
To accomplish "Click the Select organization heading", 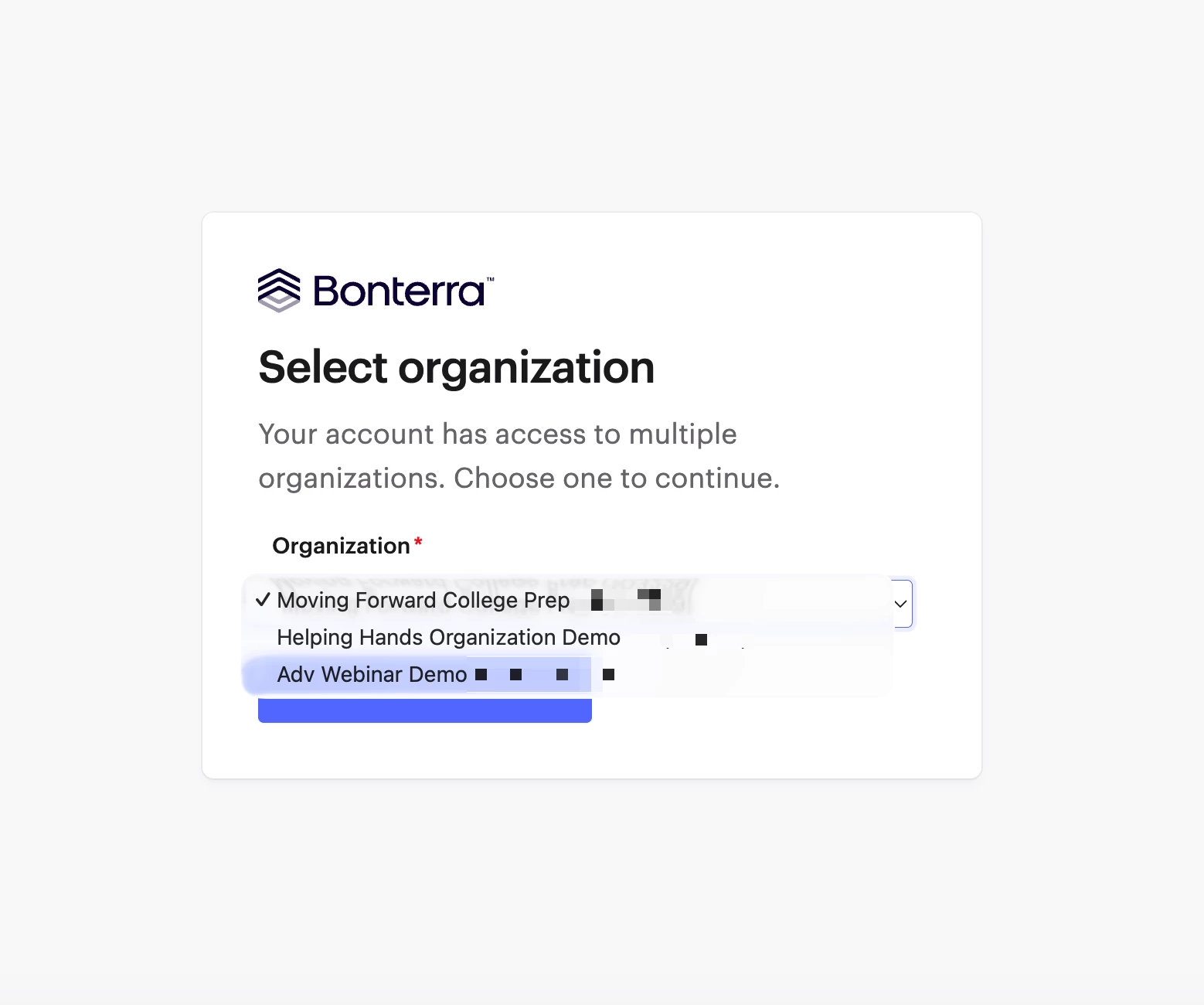I will pos(457,367).
